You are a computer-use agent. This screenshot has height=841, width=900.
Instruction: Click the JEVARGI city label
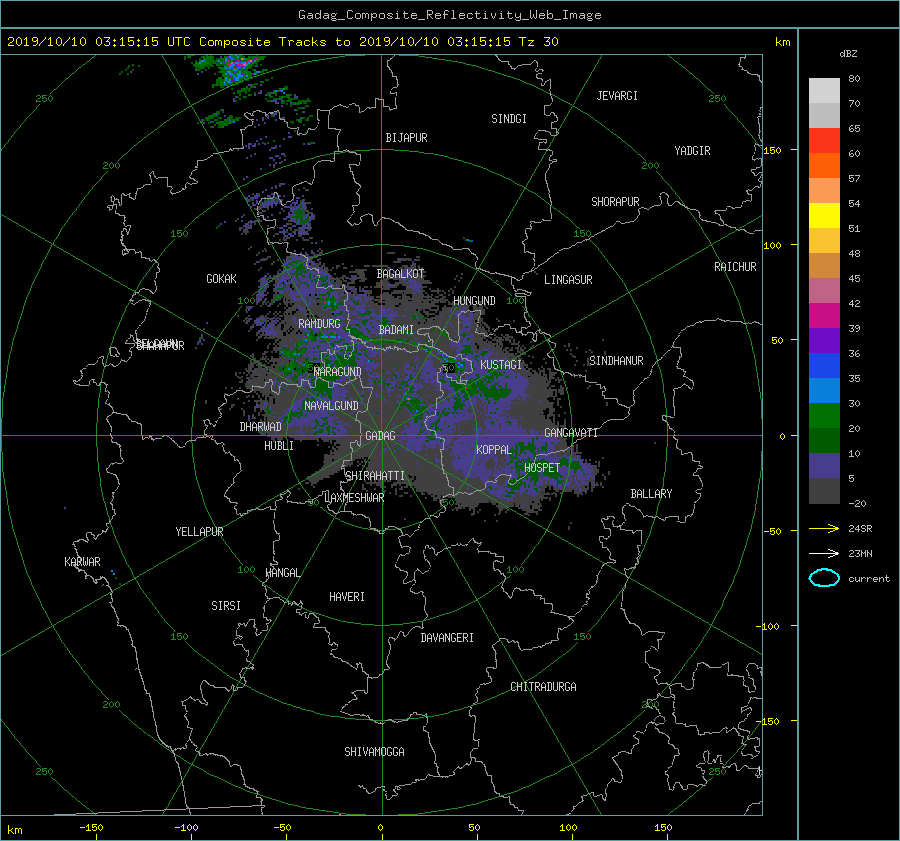point(617,96)
